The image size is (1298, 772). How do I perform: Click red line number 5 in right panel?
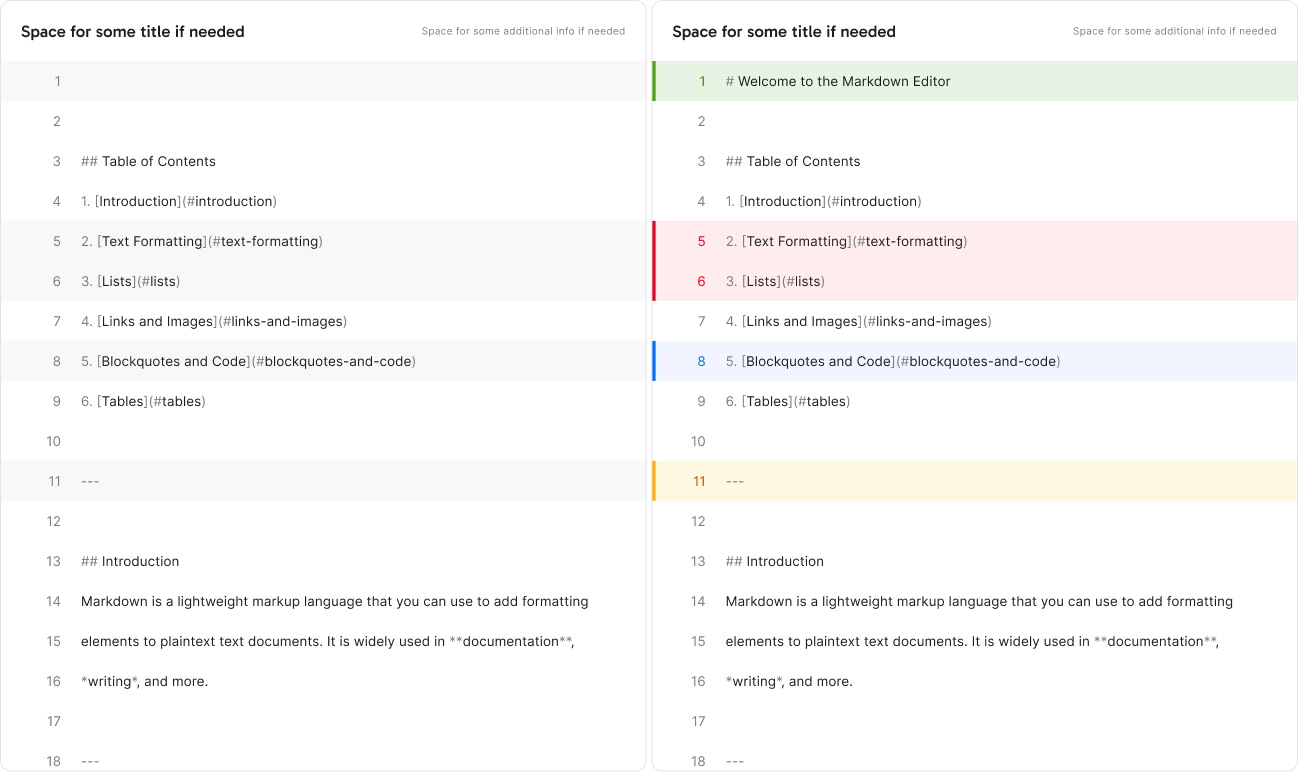tap(701, 241)
